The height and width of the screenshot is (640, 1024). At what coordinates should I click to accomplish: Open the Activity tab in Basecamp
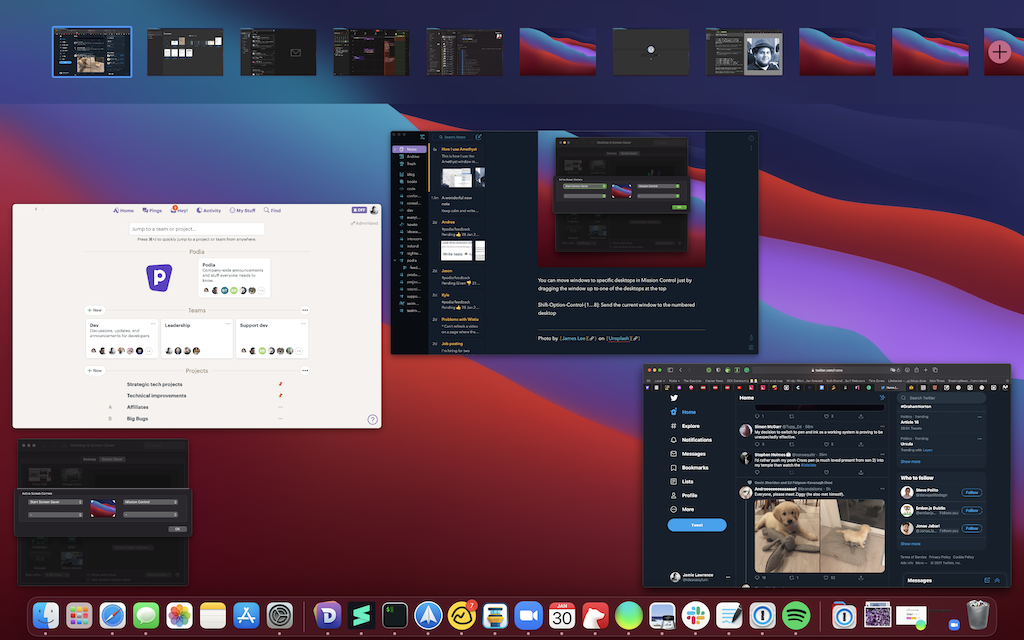(209, 210)
